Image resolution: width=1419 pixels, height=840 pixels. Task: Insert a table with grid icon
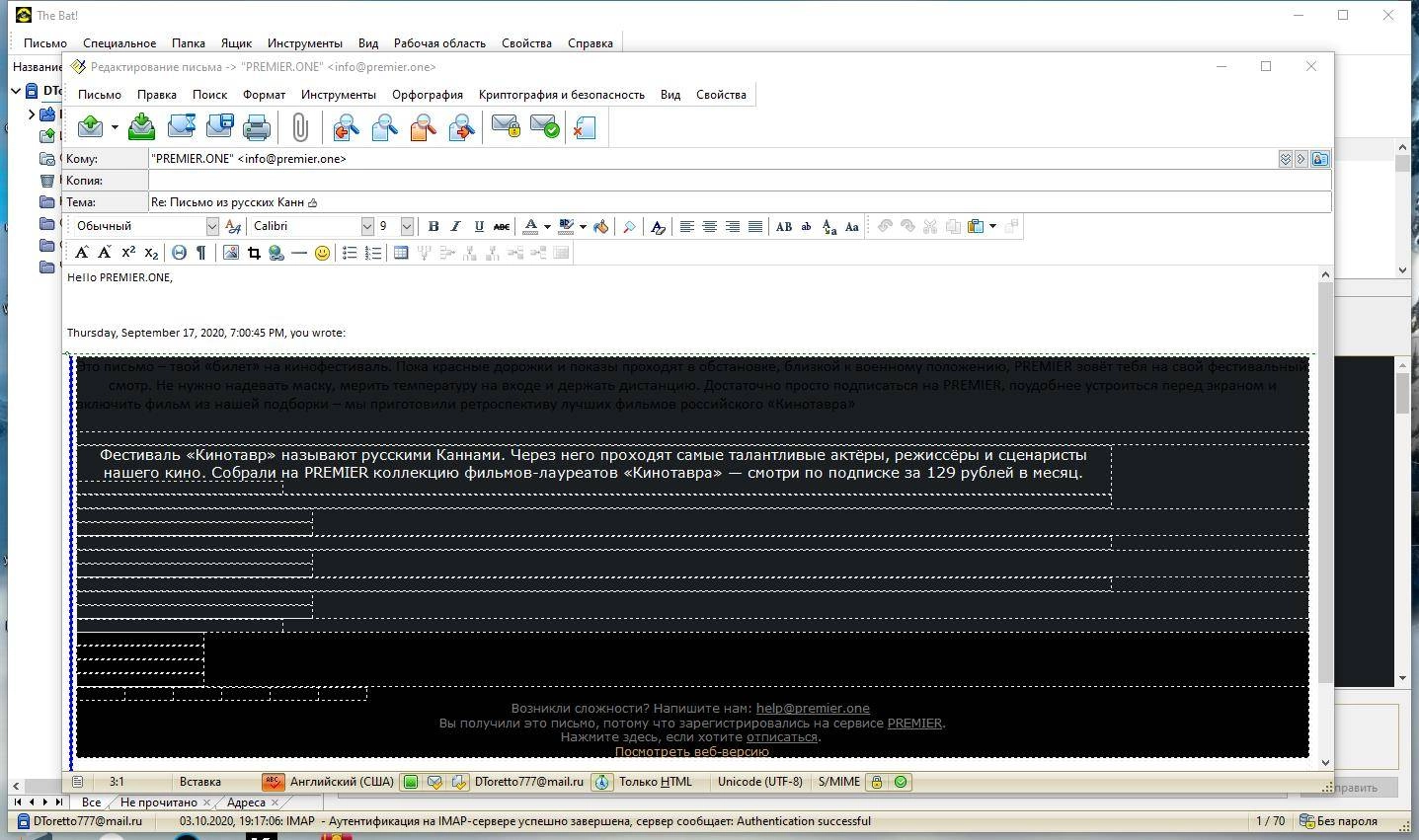pyautogui.click(x=401, y=253)
